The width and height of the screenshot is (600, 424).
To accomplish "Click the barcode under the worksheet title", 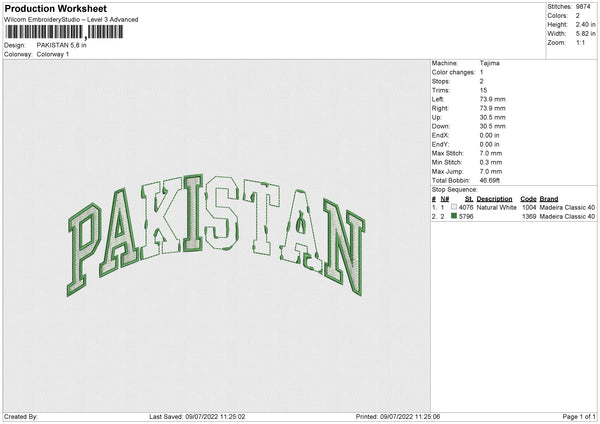I will click(64, 32).
